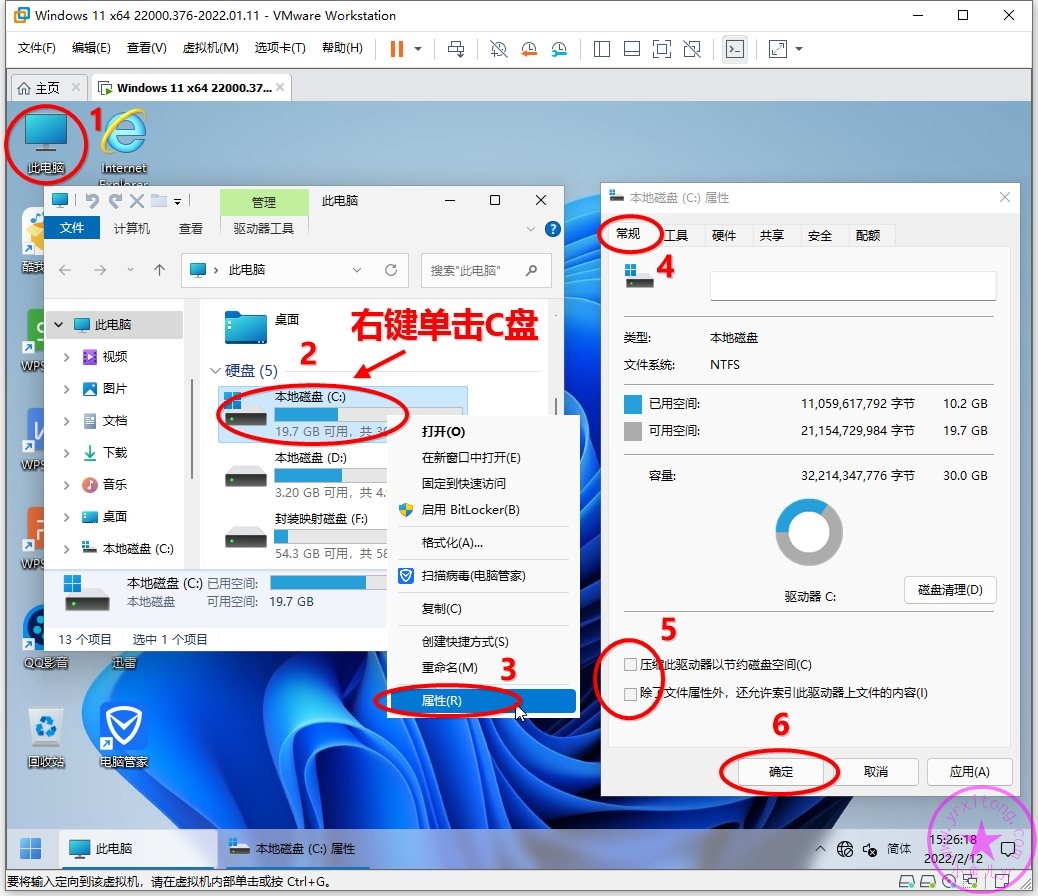Click the gray 可用空间 color swatch

coord(633,431)
